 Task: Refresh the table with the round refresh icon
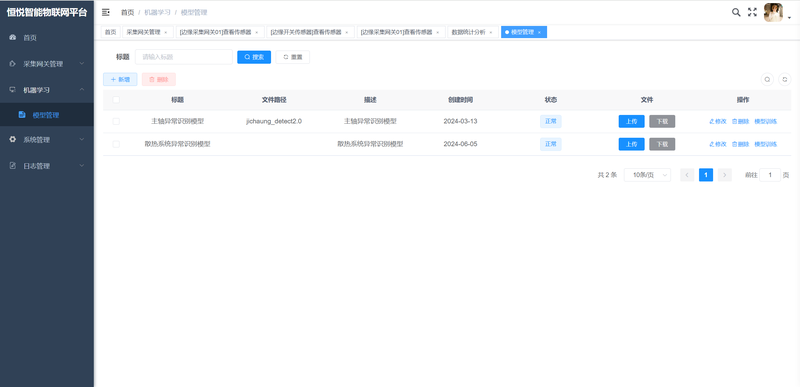coord(785,80)
